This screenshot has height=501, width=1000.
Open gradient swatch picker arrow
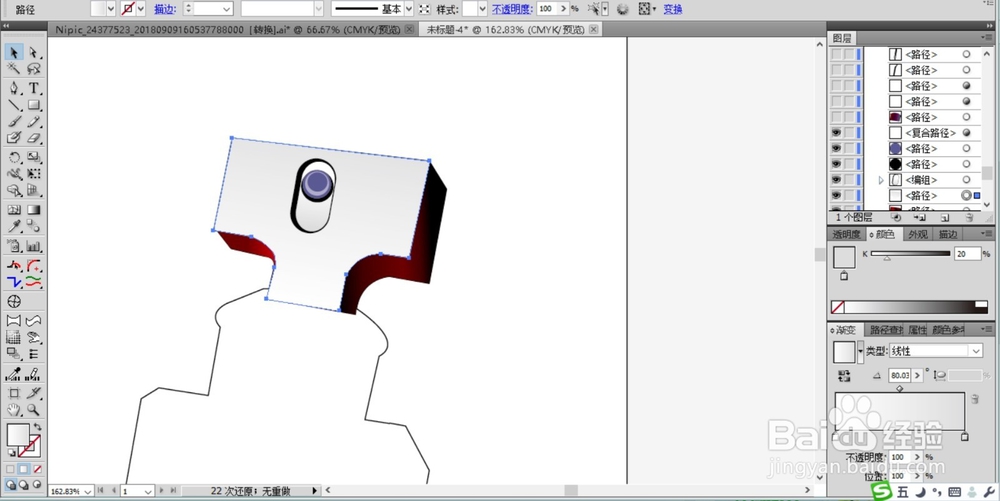(860, 351)
